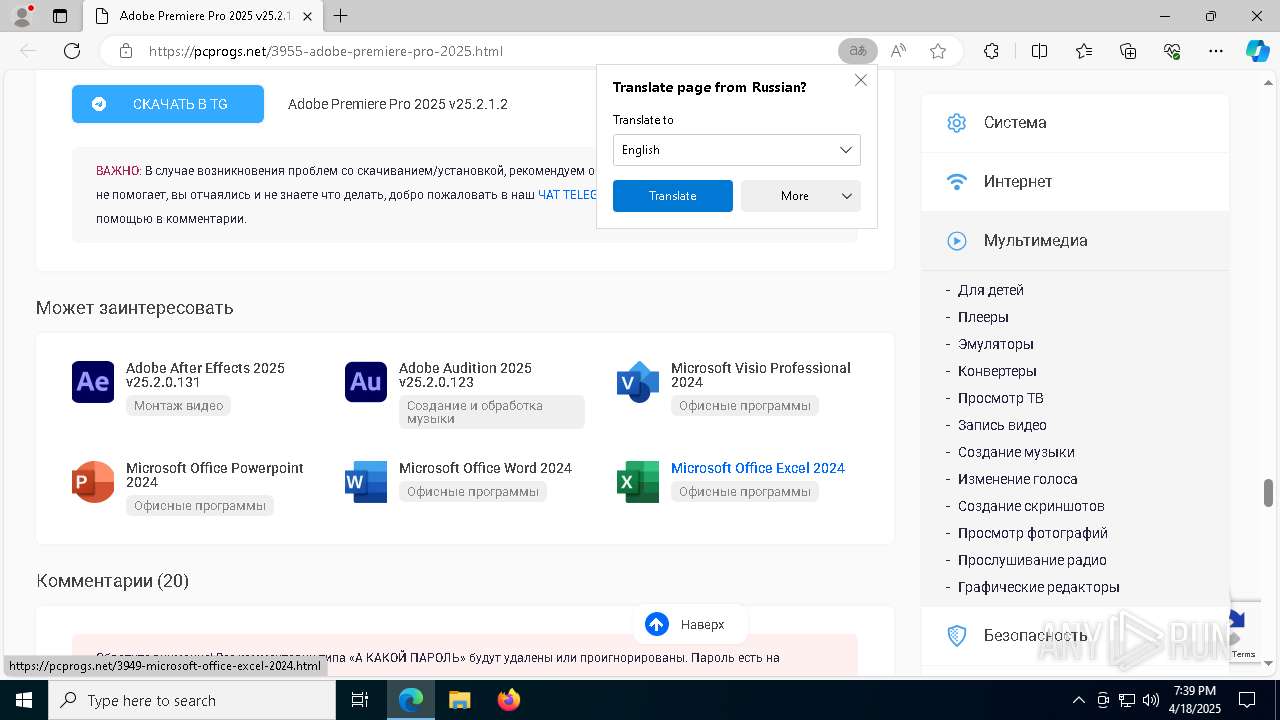Select the Для детей category

pyautogui.click(x=991, y=290)
